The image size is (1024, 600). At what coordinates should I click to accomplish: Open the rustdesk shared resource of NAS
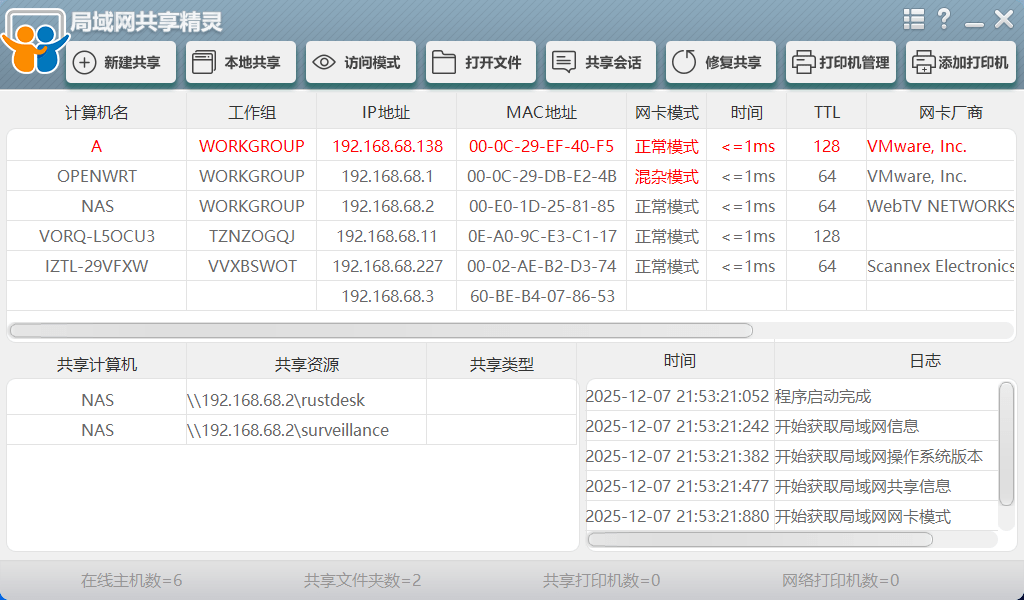click(x=274, y=400)
